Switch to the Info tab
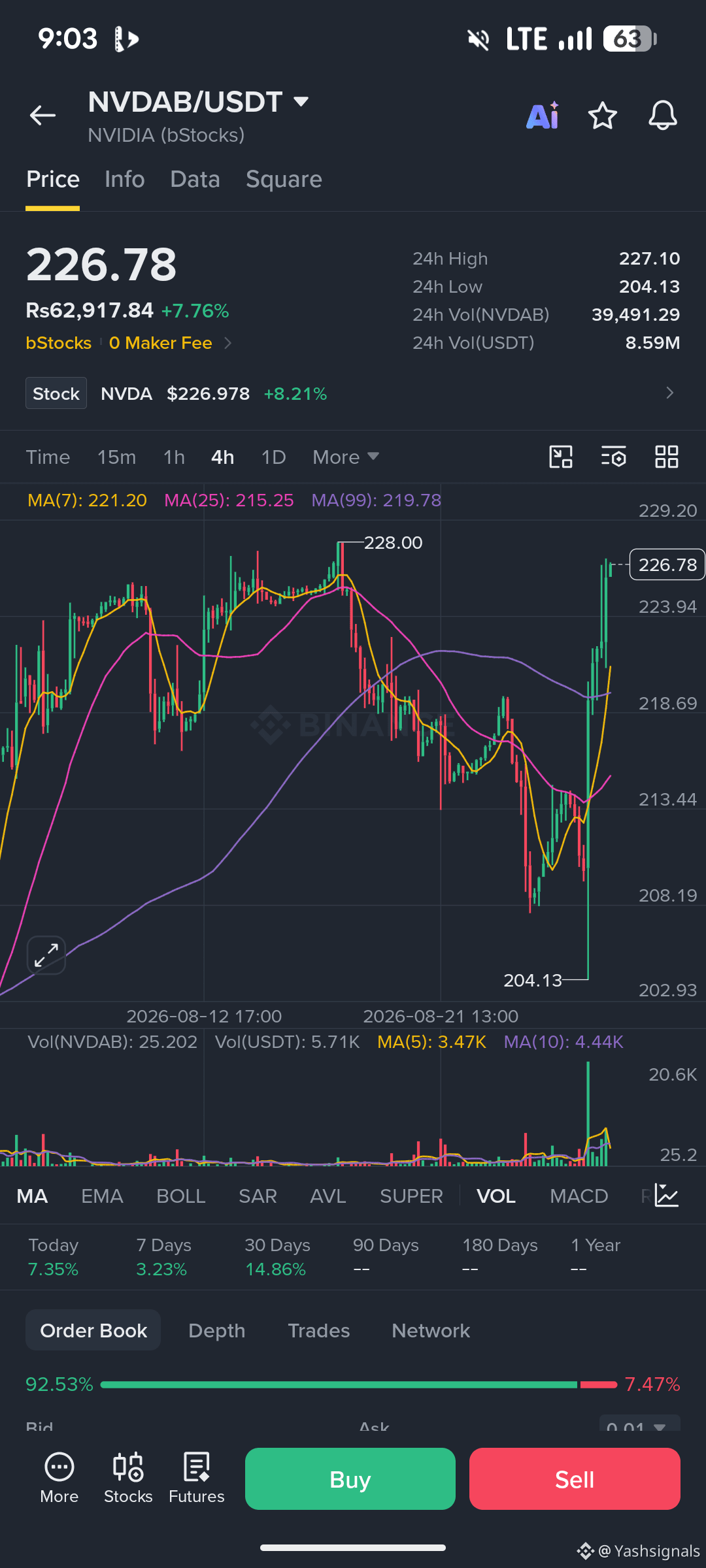The width and height of the screenshot is (706, 1568). tap(125, 179)
